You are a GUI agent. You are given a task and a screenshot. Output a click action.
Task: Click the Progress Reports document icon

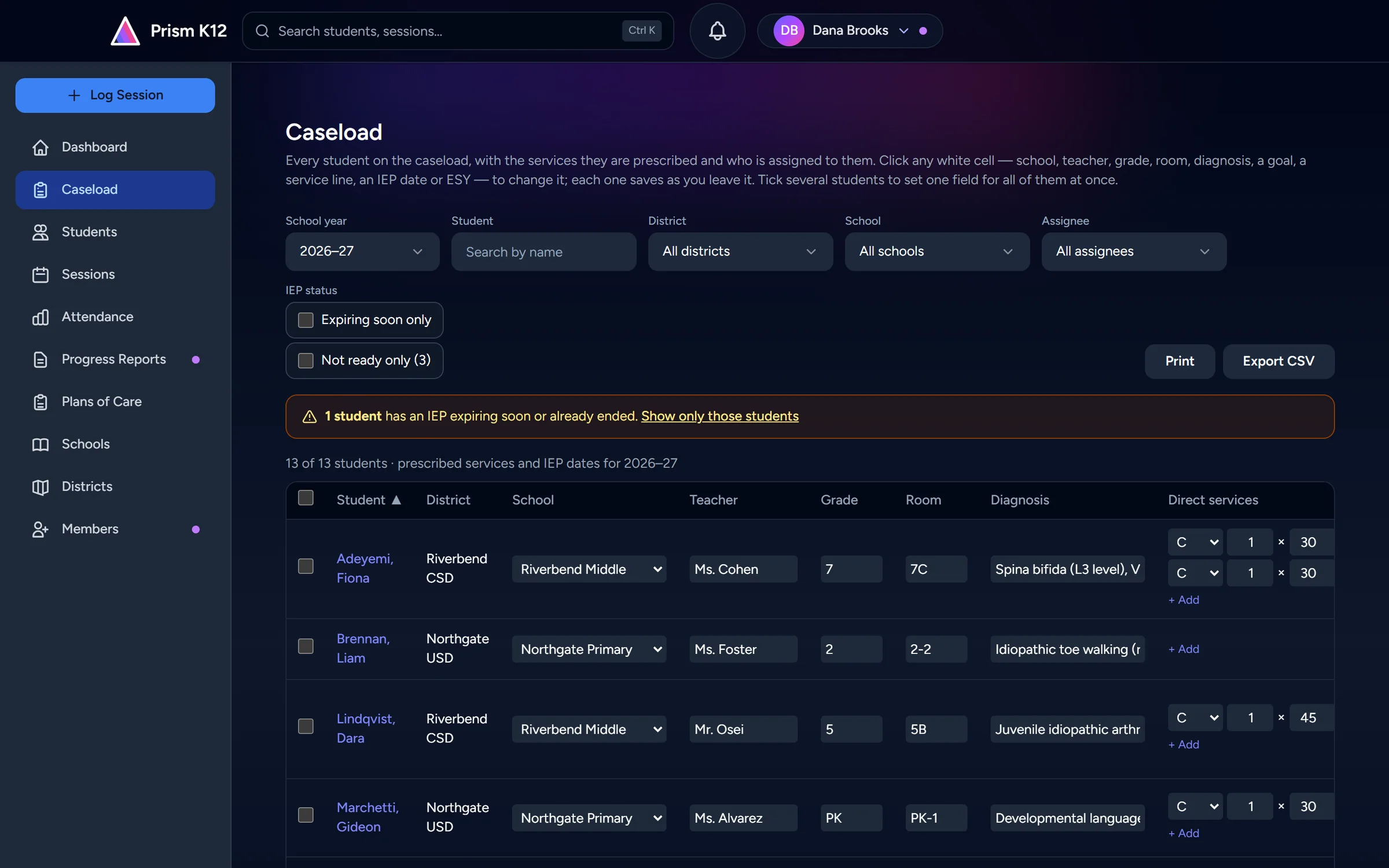click(41, 359)
